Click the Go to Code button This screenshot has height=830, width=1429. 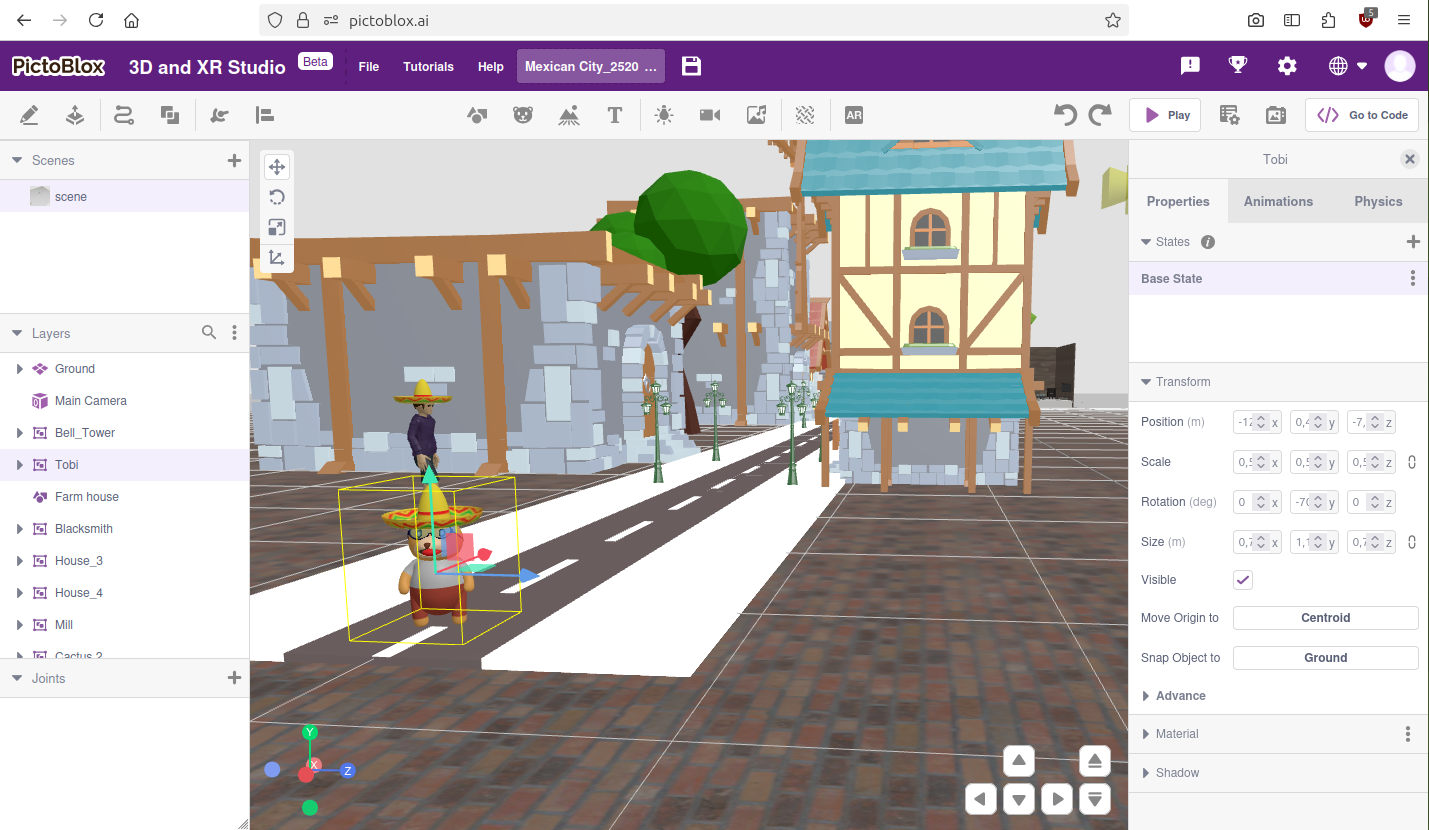point(1361,115)
